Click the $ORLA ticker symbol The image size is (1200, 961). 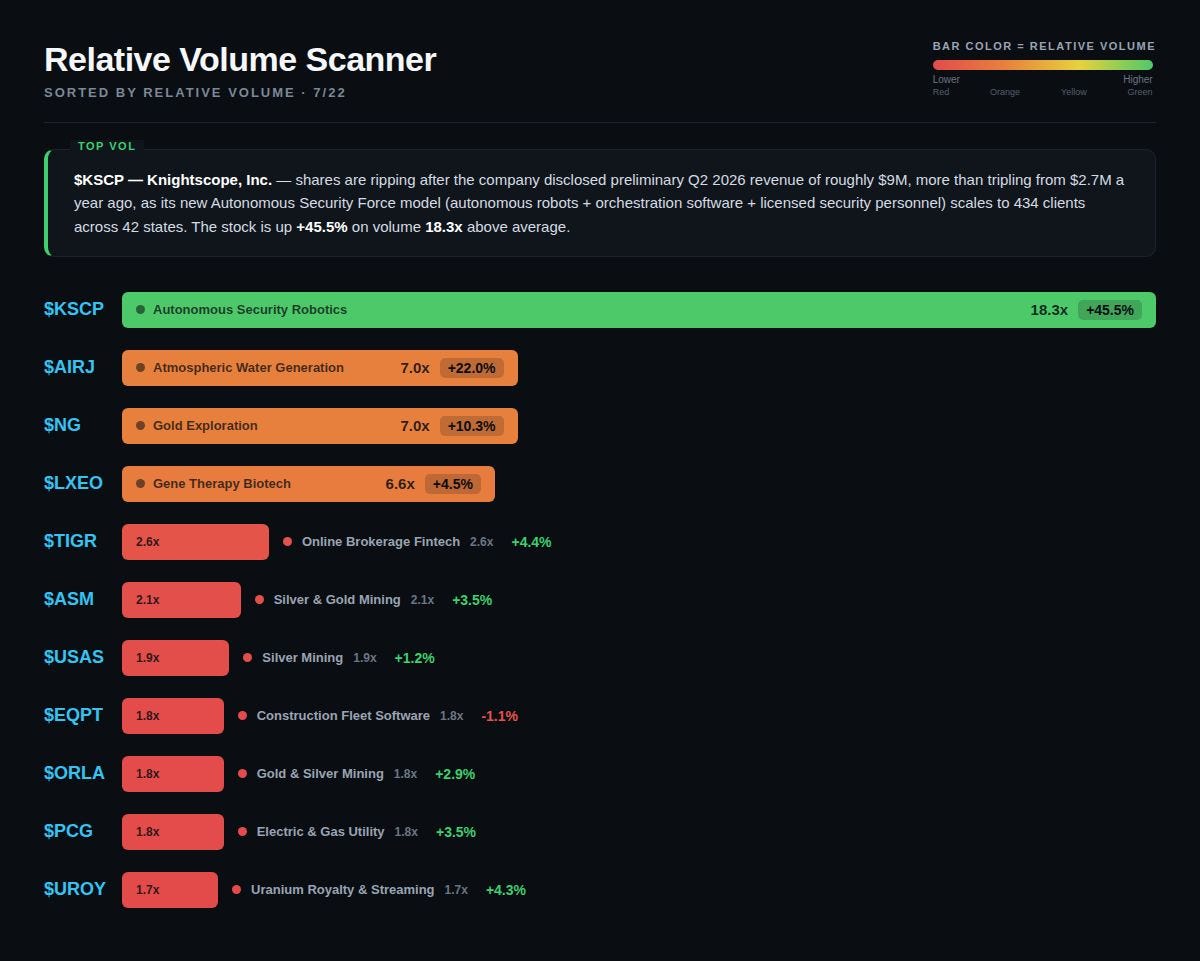pyautogui.click(x=74, y=773)
